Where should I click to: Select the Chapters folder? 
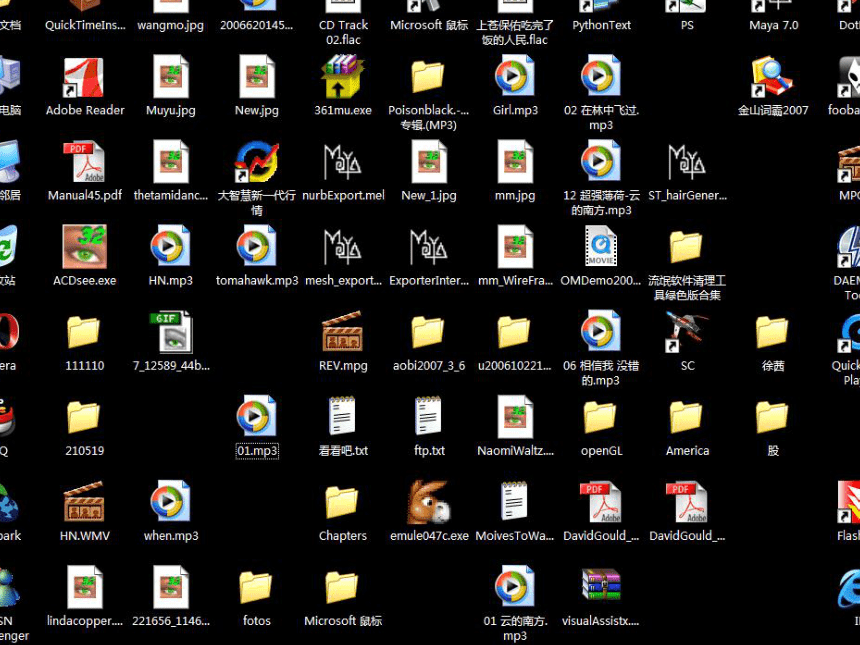pyautogui.click(x=343, y=502)
